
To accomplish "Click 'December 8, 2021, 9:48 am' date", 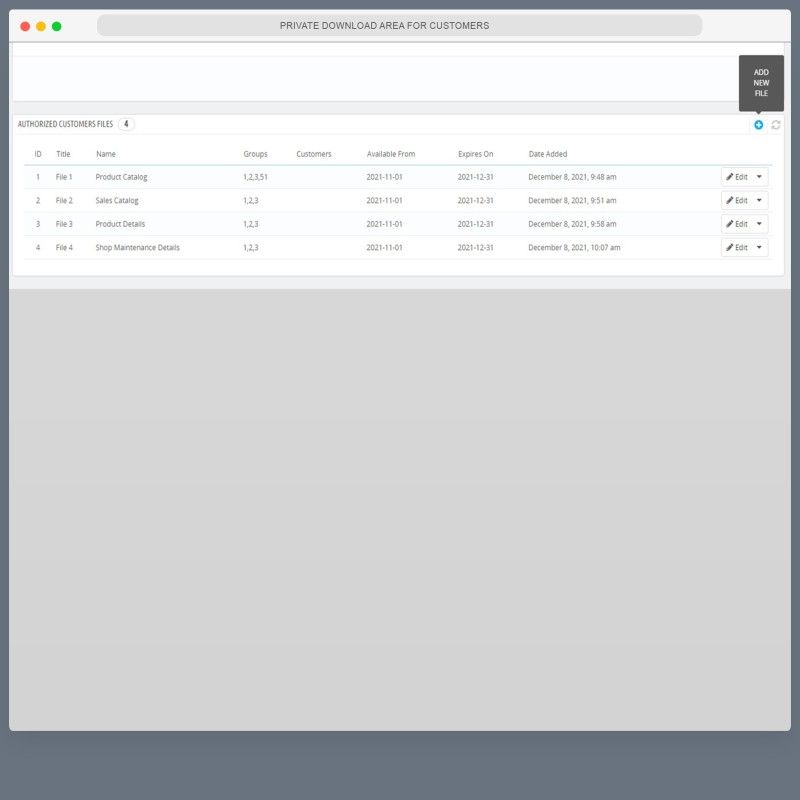I will (572, 177).
